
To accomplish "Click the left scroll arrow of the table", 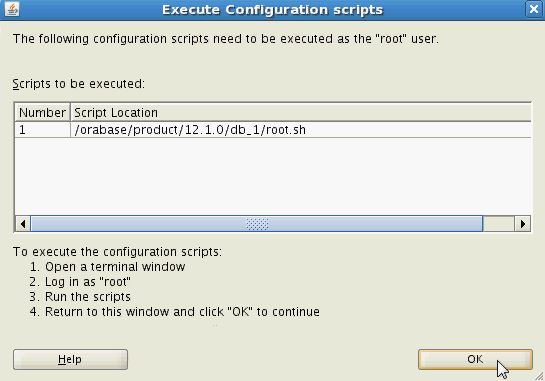I will pos(23,224).
